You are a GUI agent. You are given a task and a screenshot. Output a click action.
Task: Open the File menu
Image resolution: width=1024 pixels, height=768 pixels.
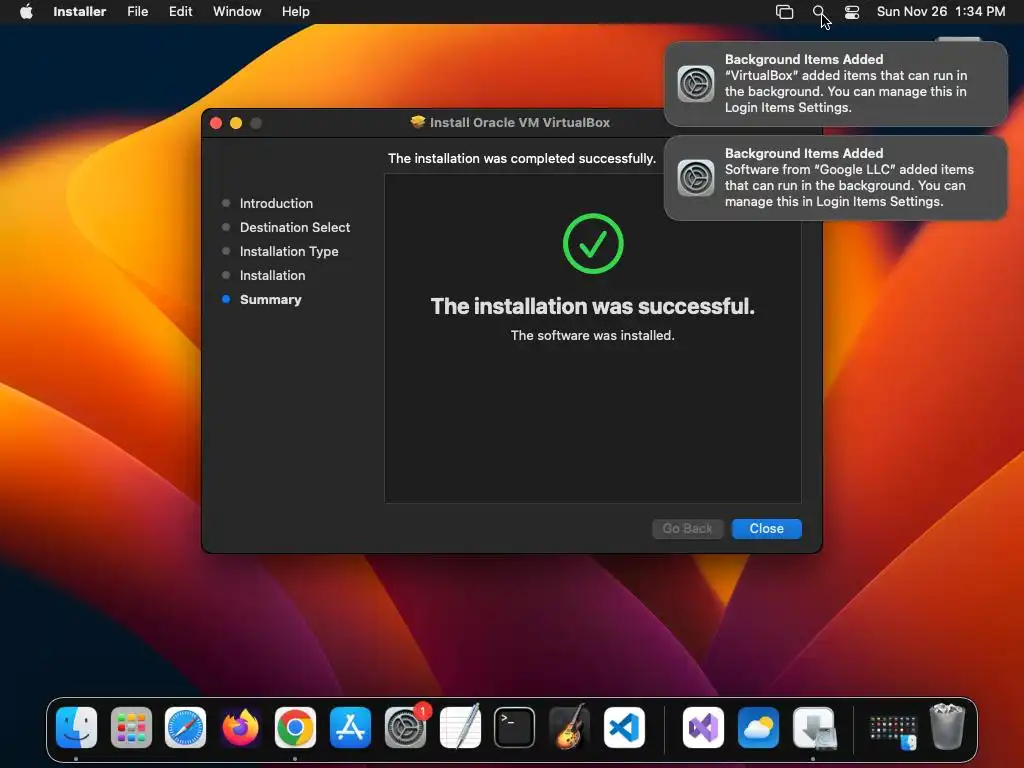137,11
